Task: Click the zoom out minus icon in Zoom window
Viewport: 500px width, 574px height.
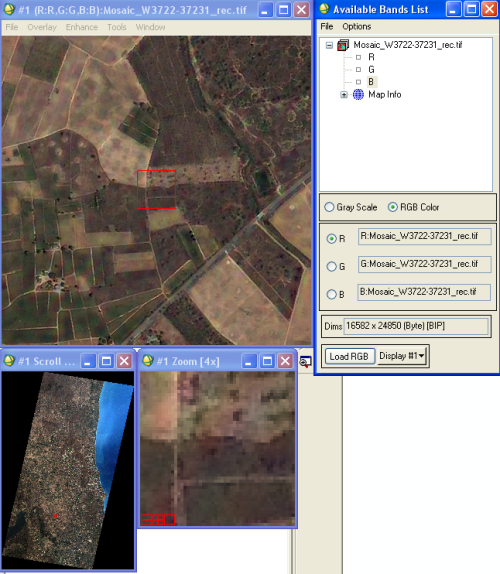Action: [x=146, y=519]
